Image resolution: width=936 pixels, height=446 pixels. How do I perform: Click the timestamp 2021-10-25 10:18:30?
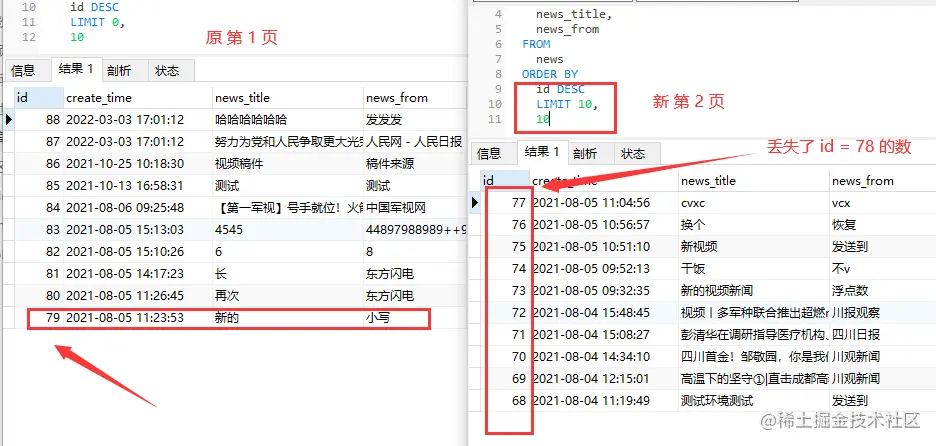pos(138,164)
